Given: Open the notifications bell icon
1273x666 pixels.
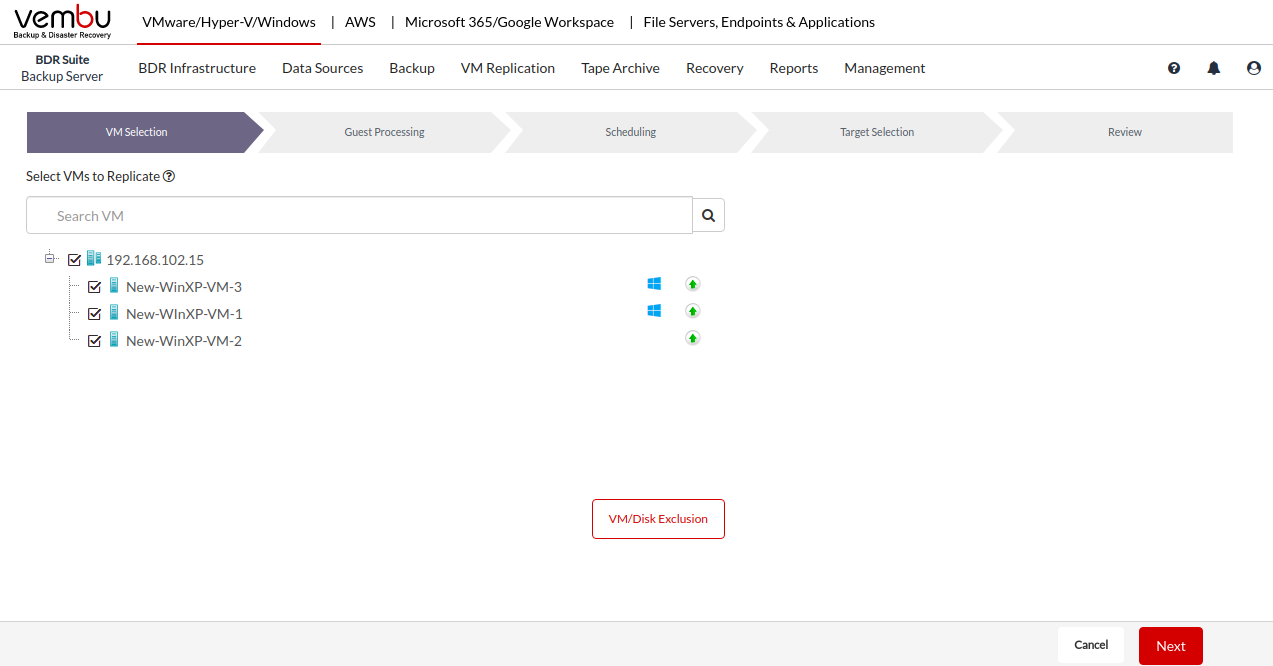Looking at the screenshot, I should (1214, 68).
